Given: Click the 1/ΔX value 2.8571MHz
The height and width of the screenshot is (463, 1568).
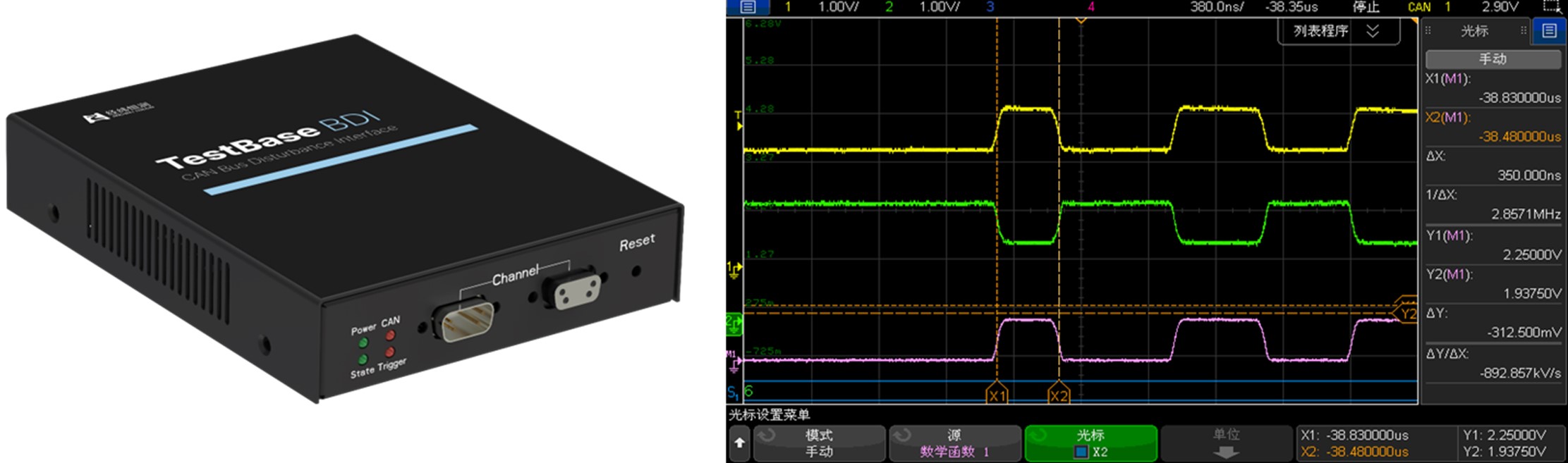Looking at the screenshot, I should click(1526, 214).
